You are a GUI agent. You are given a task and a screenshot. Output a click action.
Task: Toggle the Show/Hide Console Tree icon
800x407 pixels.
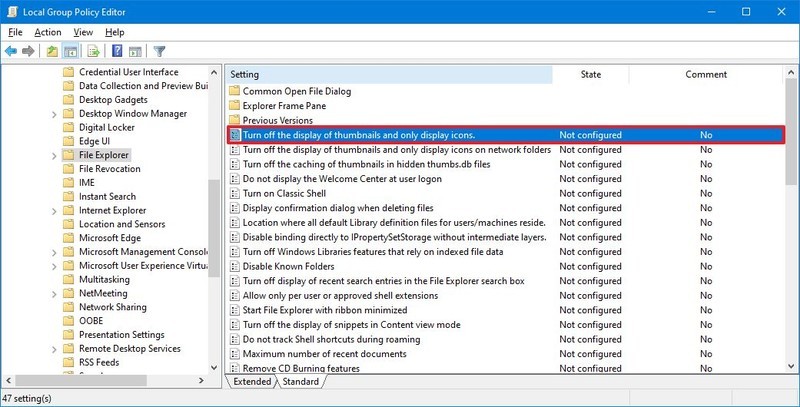tap(70, 51)
